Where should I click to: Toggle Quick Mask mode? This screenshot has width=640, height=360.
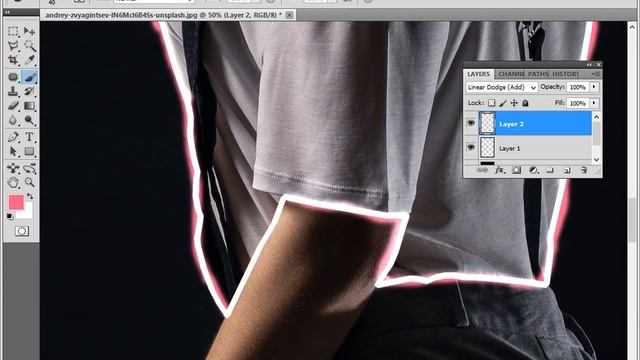[x=22, y=231]
